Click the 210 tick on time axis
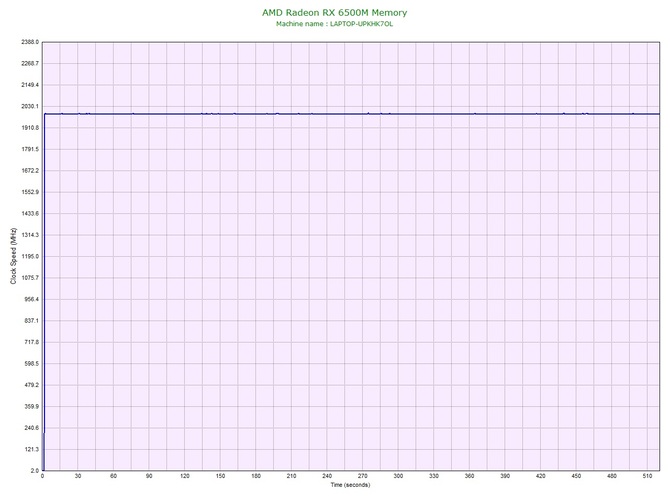 [x=291, y=476]
